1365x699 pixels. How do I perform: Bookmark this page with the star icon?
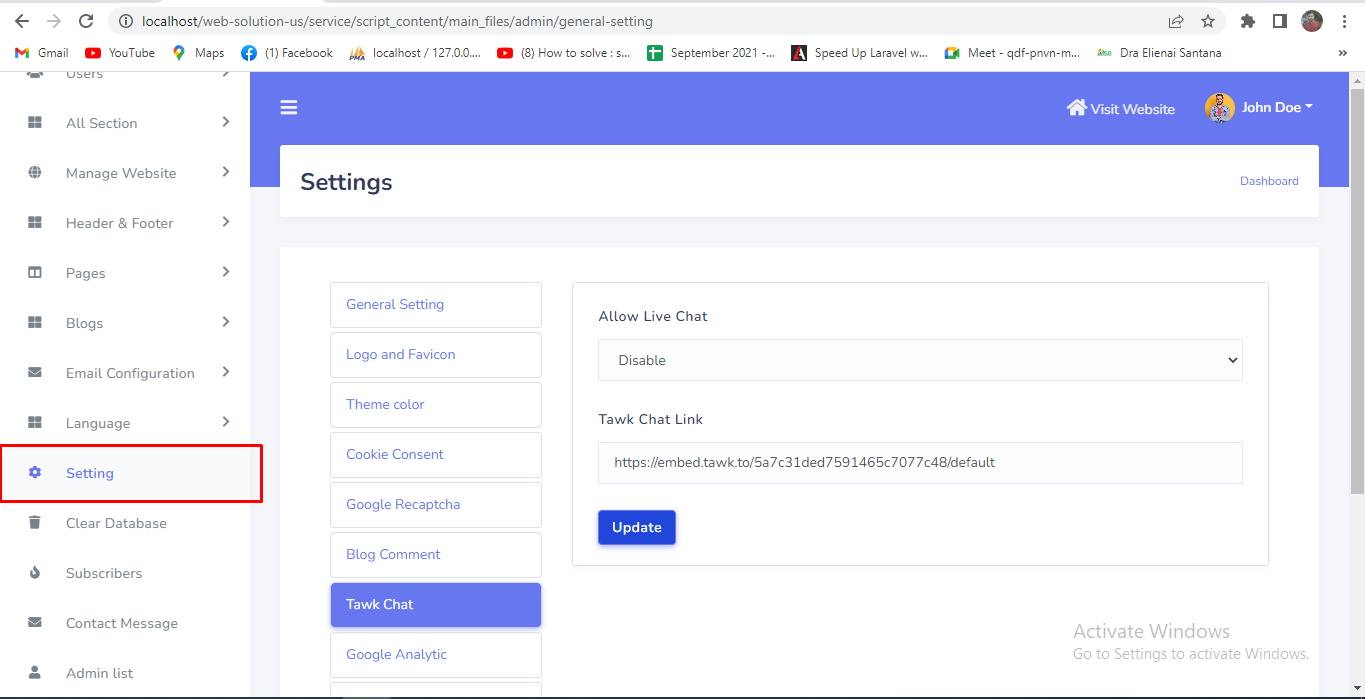tap(1207, 21)
